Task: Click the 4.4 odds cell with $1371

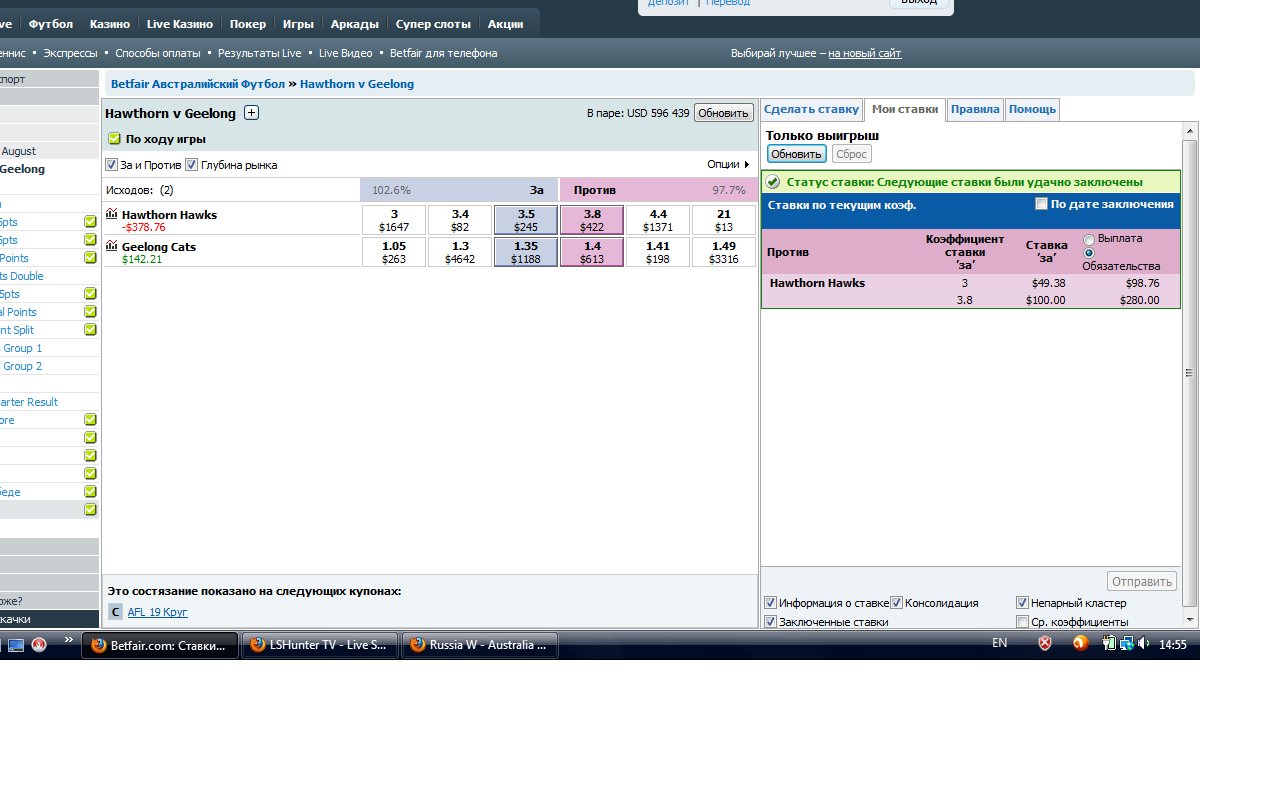Action: click(x=658, y=220)
